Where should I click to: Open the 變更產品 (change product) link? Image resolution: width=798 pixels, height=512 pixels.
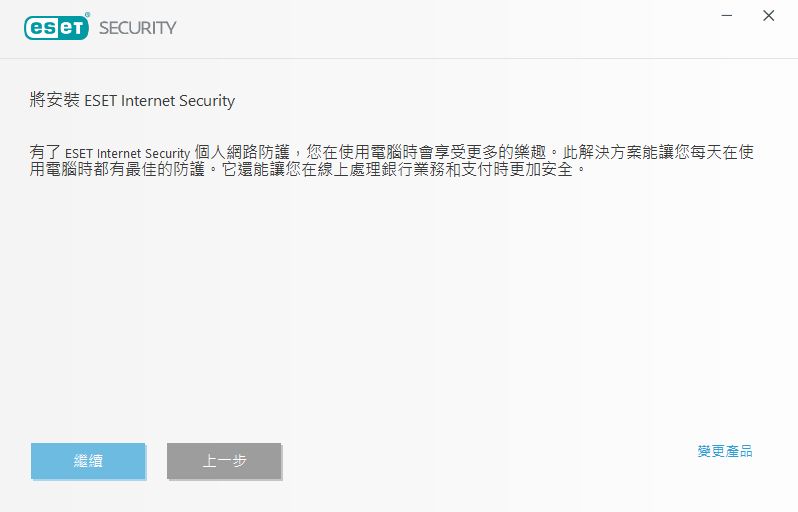[x=724, y=452]
